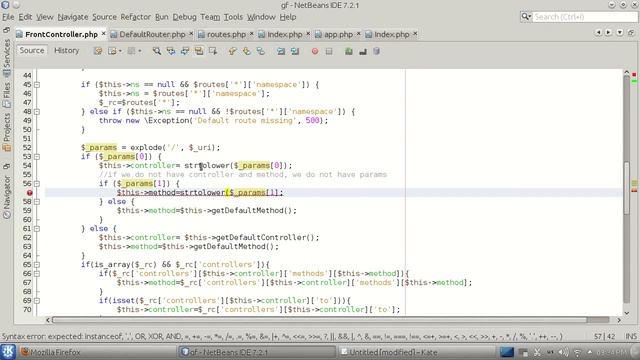This screenshot has height=360, width=640.
Task: Click the Shift Line Left icon
Action: (281, 51)
